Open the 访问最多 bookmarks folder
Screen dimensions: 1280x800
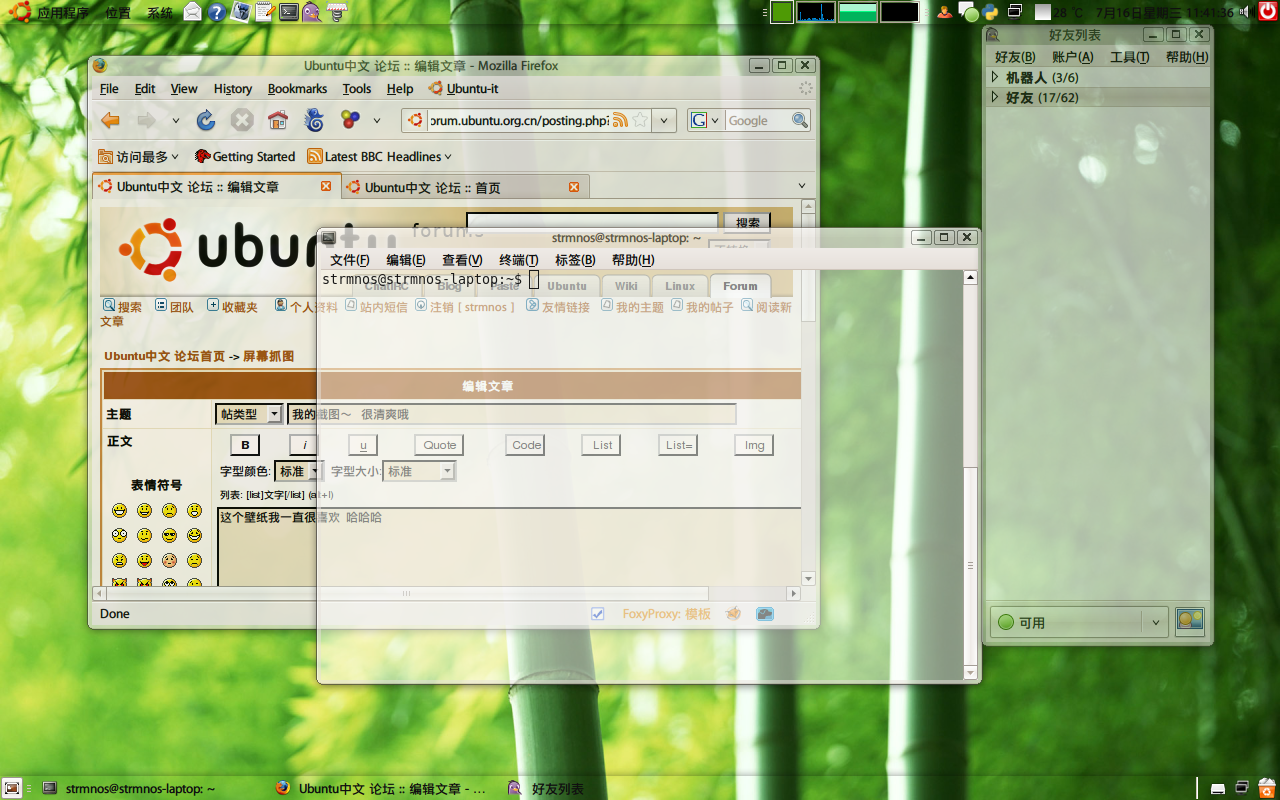click(x=138, y=156)
